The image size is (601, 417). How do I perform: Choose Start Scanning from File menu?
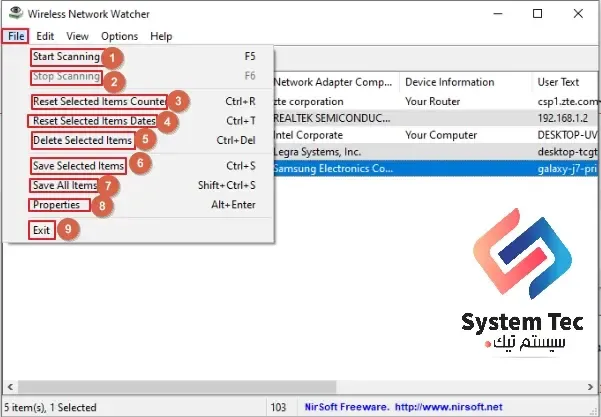coord(139,57)
